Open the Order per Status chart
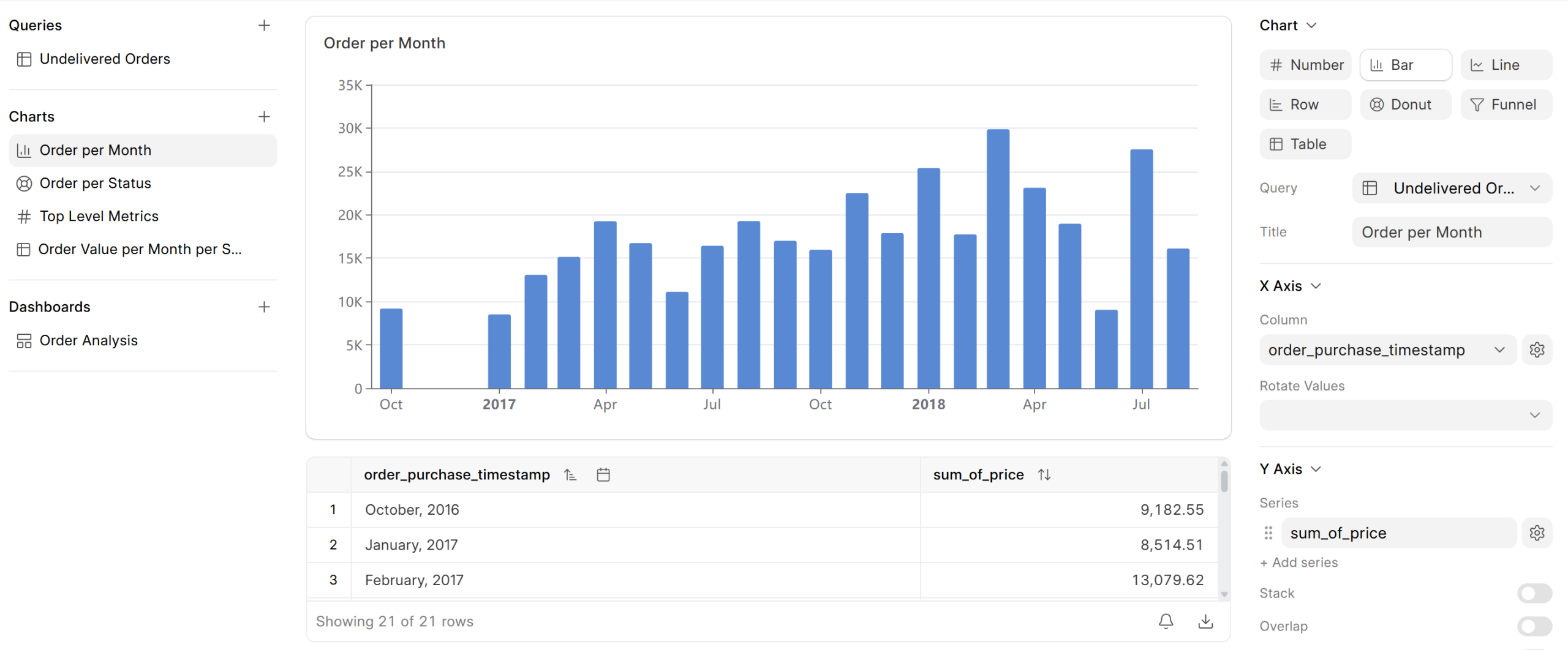Screen dimensions: 1568x650 tap(95, 183)
